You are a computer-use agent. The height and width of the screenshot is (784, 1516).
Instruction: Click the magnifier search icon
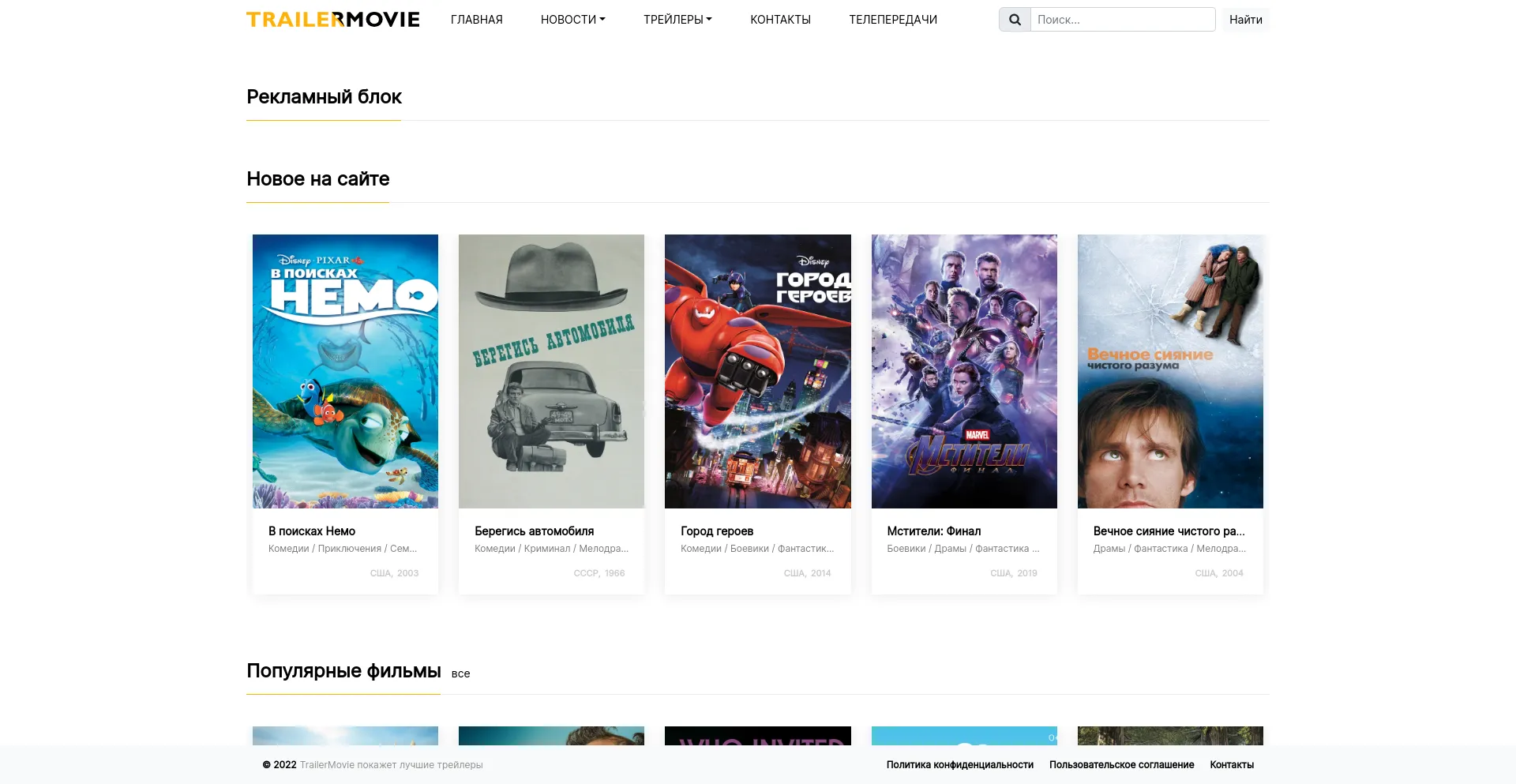(1015, 20)
